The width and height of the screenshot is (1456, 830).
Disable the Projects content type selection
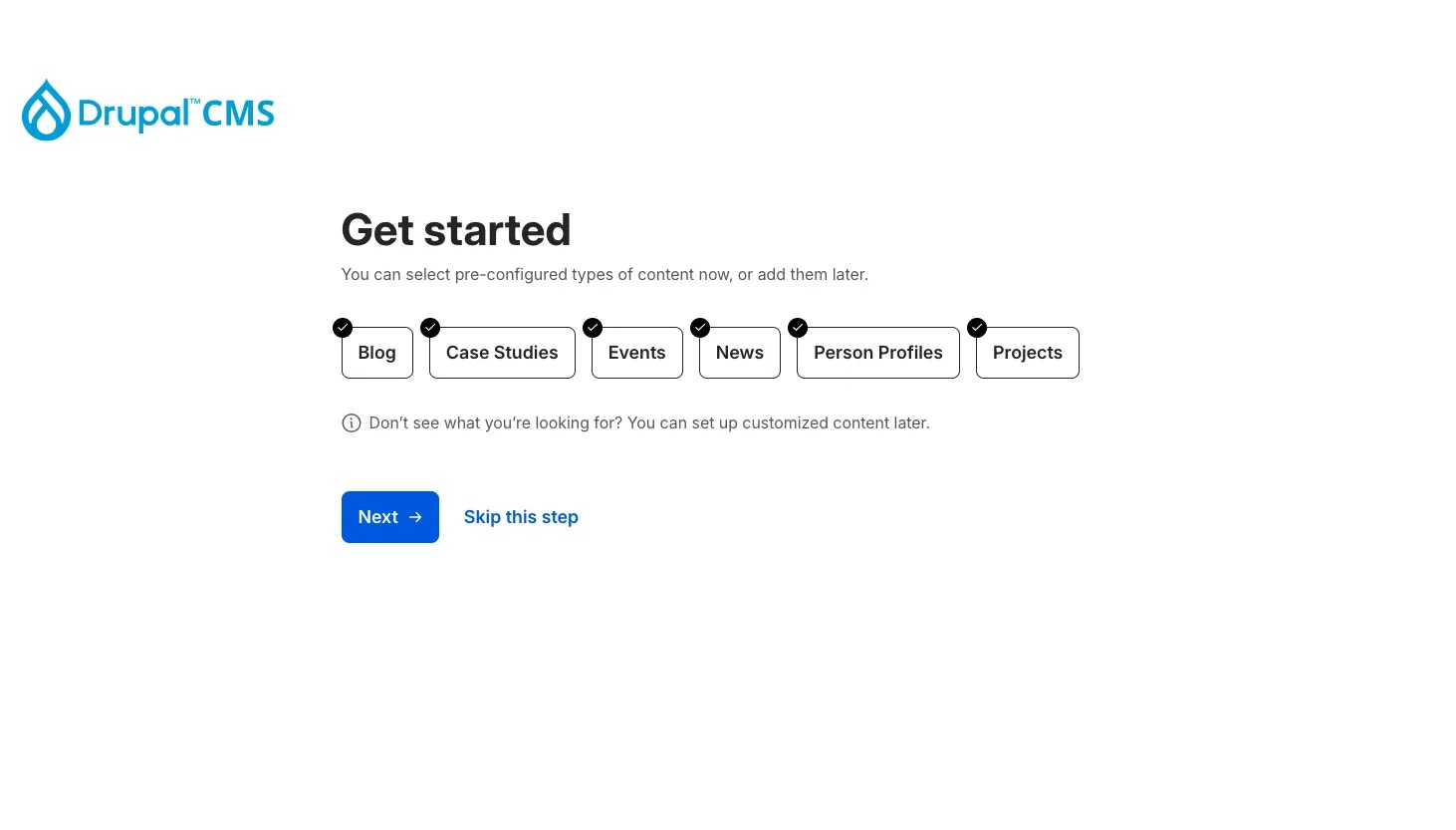1027,353
